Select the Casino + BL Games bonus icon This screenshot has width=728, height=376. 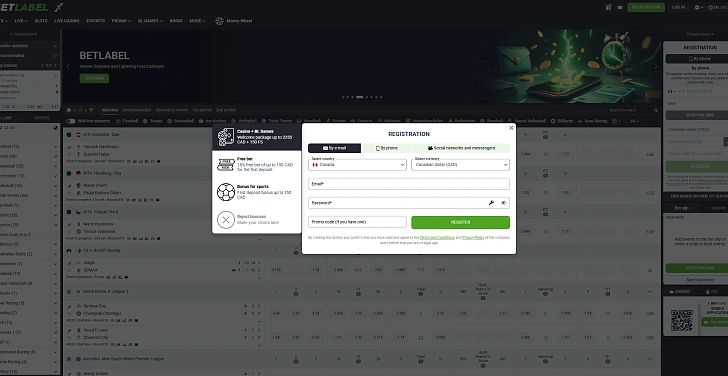[226, 136]
